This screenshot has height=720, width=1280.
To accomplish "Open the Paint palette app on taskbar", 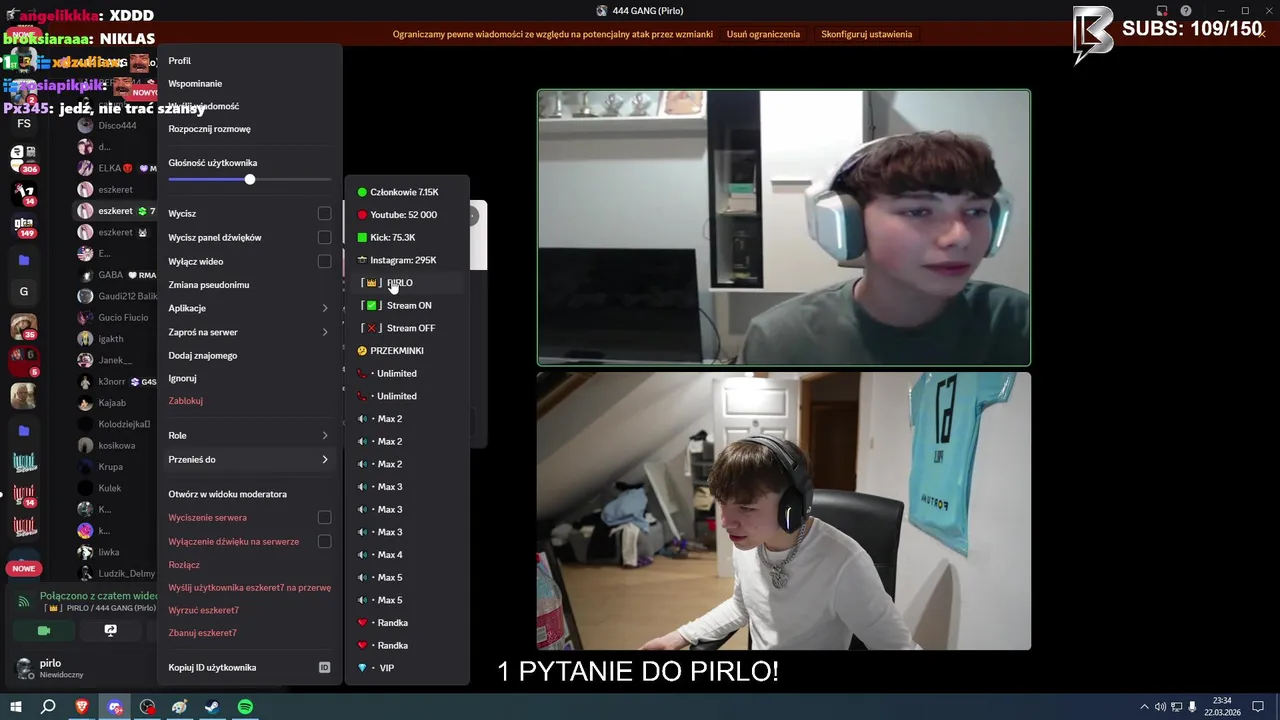I will (x=180, y=707).
